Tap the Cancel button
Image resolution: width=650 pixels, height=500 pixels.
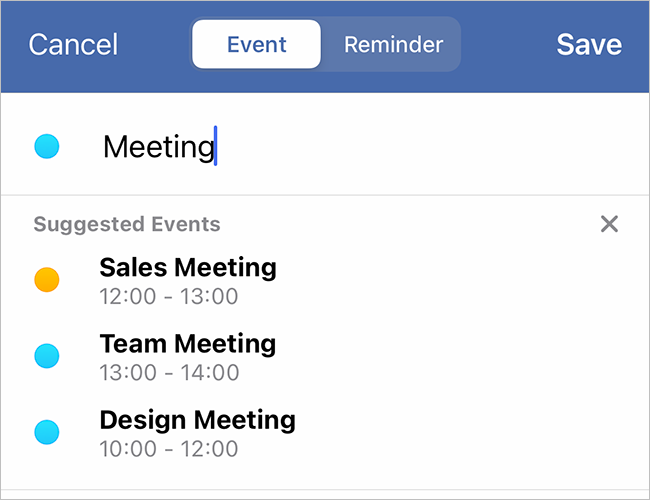tap(73, 45)
